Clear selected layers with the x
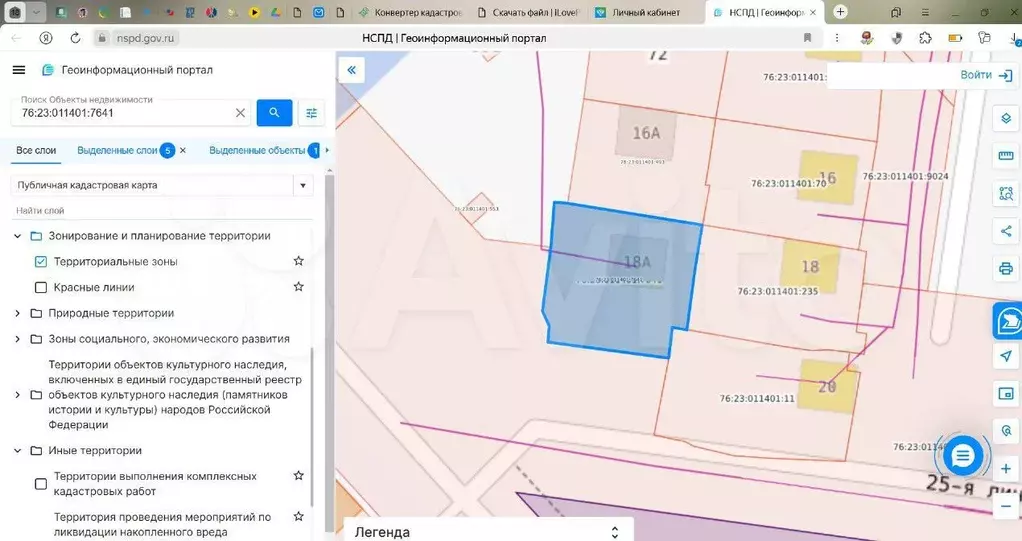 click(183, 151)
